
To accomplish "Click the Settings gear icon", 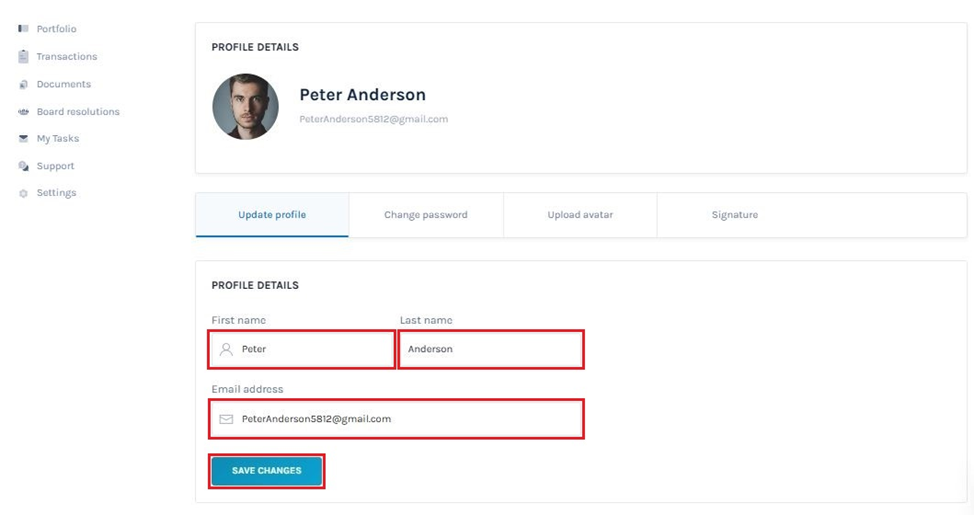I will (23, 193).
